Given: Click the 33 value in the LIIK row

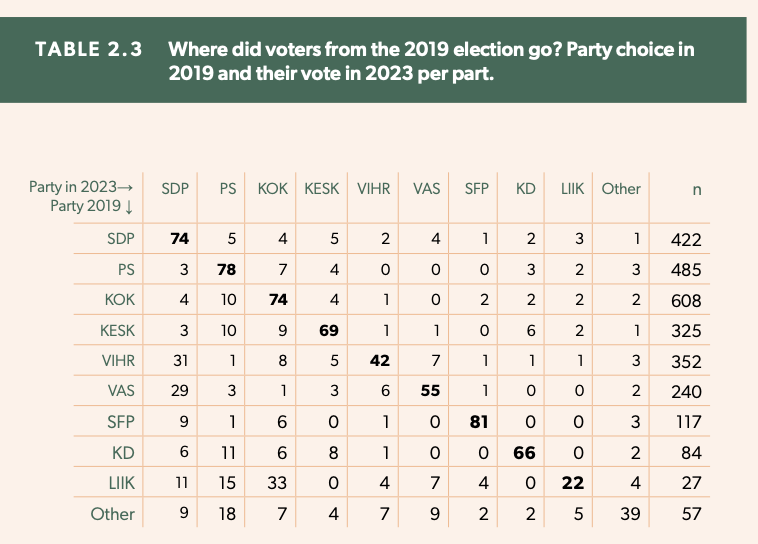Looking at the screenshot, I should 277,483.
